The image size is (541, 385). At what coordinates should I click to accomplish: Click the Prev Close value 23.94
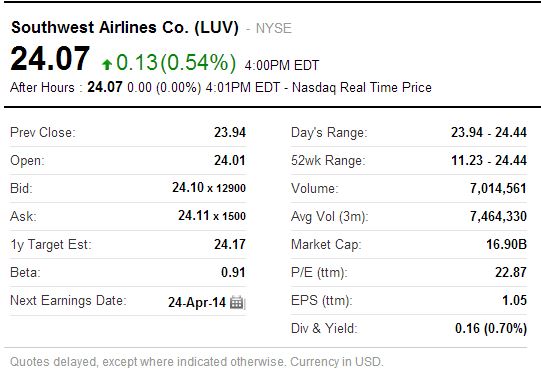[x=230, y=132]
